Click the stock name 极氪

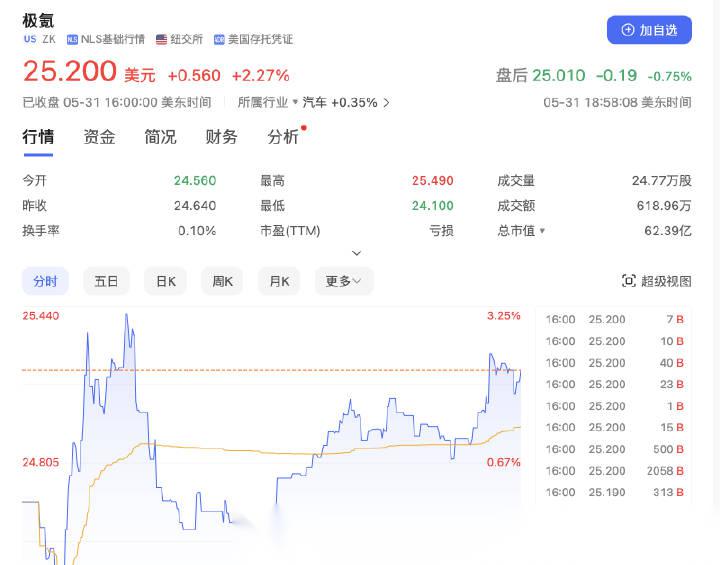pyautogui.click(x=38, y=21)
